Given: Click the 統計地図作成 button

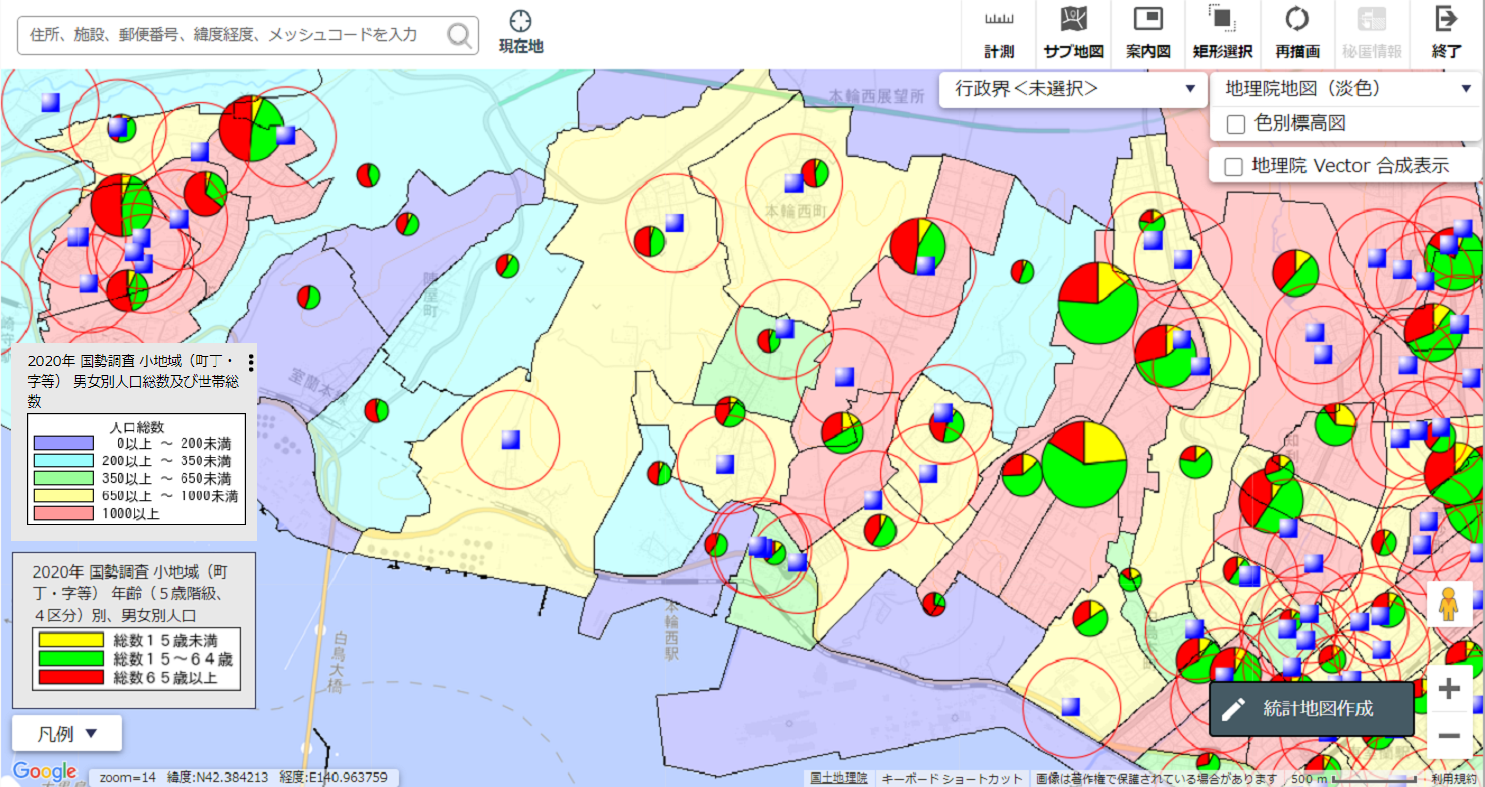Looking at the screenshot, I should point(1312,709).
